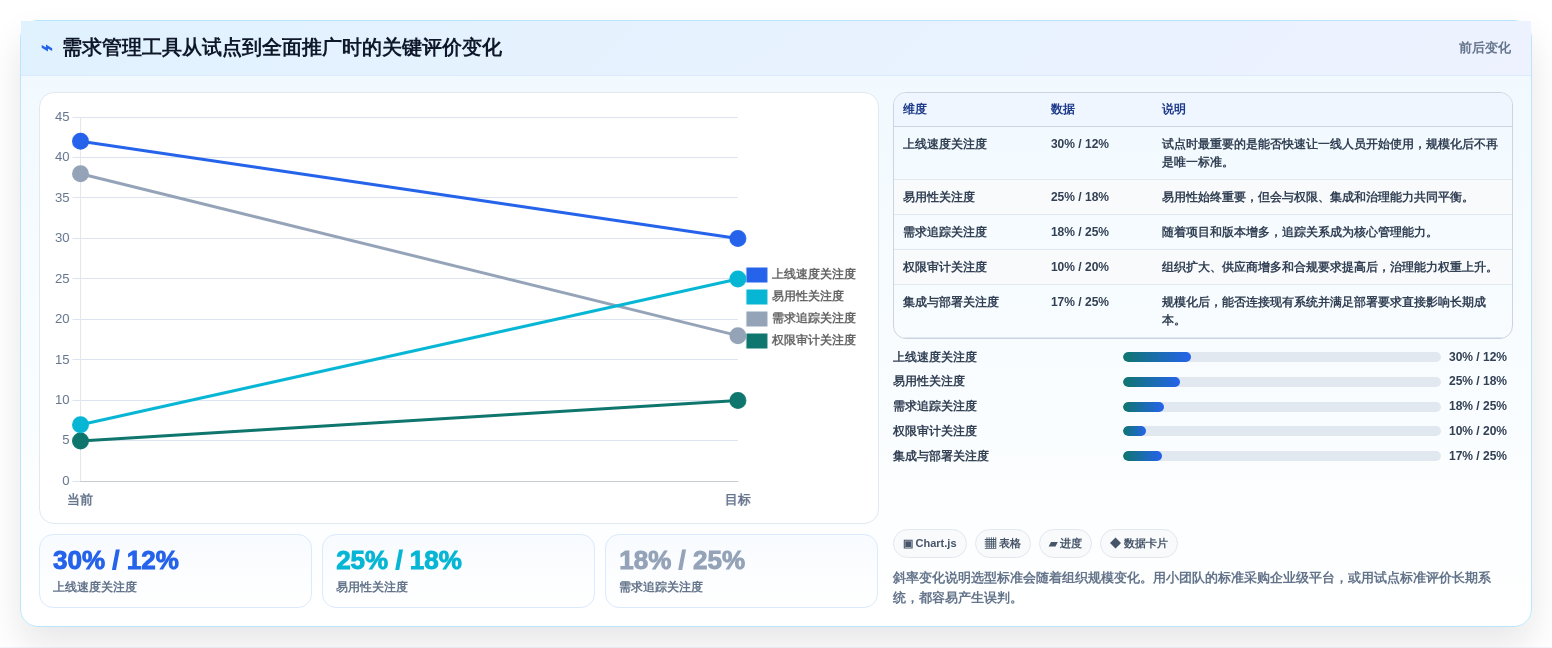
Task: Toggle the 易用性关注度 legend swatch
Action: [x=757, y=296]
